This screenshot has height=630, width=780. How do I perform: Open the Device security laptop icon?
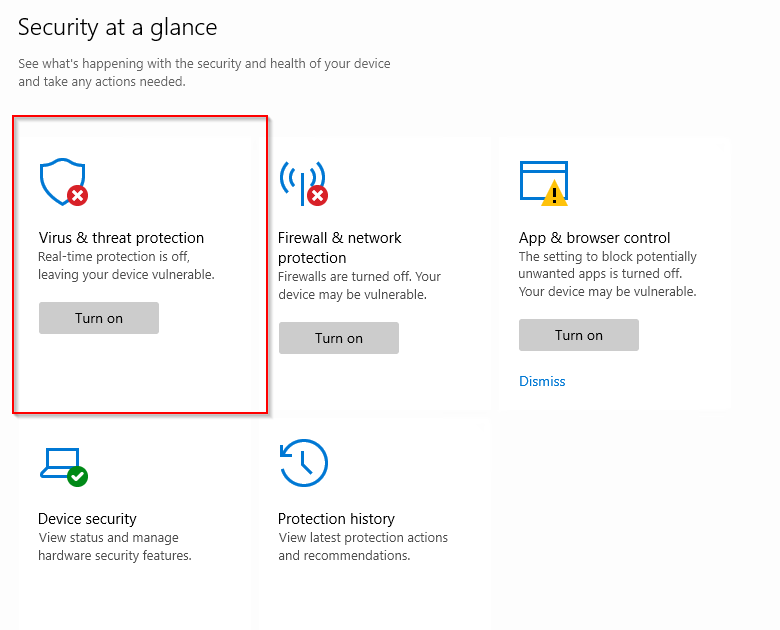pyautogui.click(x=64, y=467)
